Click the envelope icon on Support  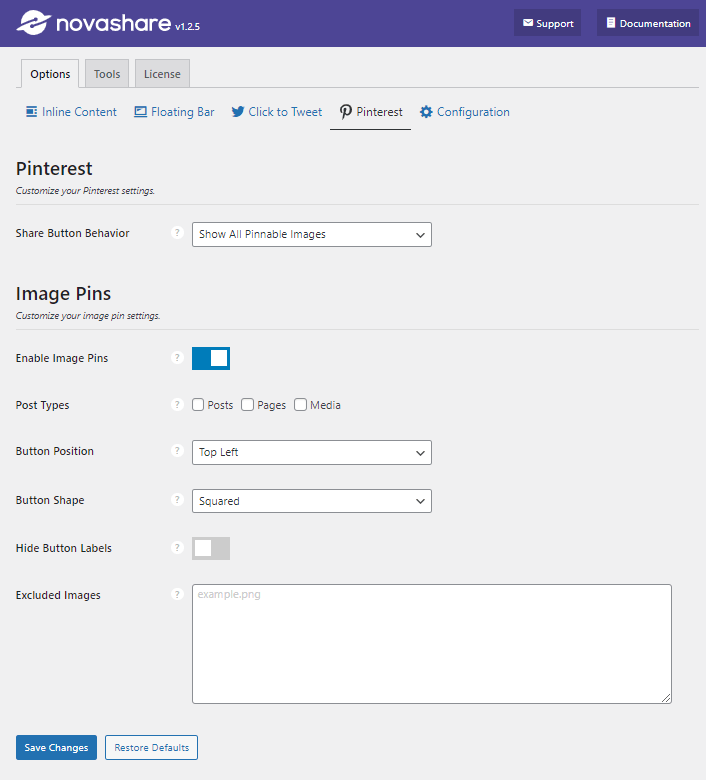pos(528,23)
